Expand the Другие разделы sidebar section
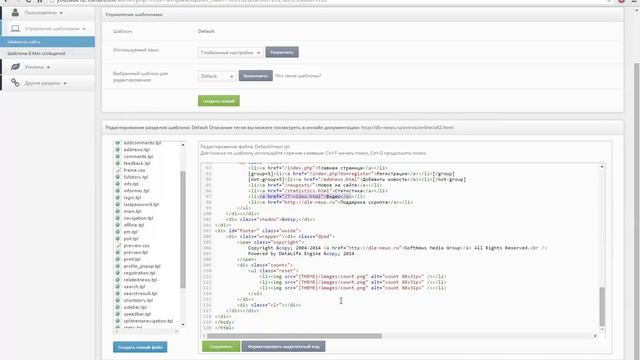This screenshot has width=640, height=360. pyautogui.click(x=48, y=83)
